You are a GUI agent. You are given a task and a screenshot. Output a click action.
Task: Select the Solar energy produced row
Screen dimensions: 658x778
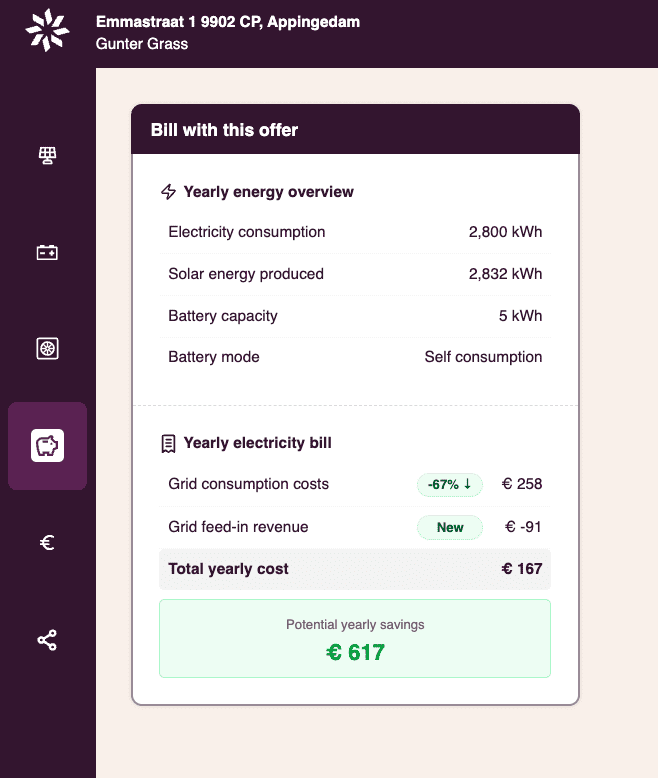[x=355, y=274]
